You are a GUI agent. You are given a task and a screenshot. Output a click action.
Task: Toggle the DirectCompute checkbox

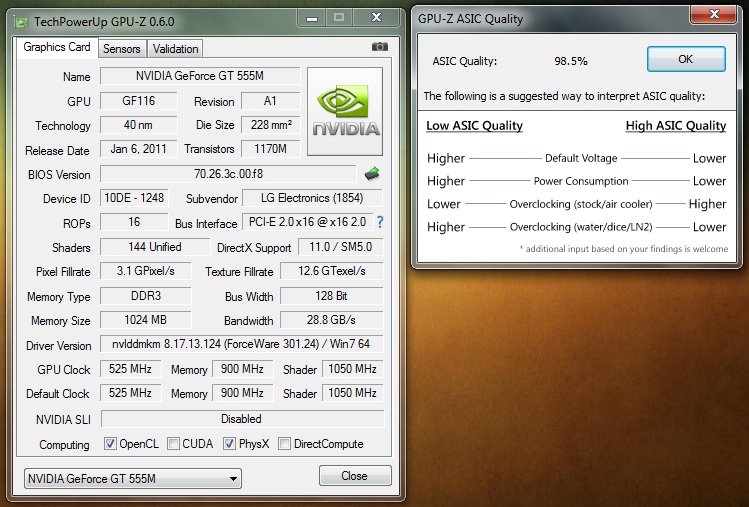click(284, 443)
